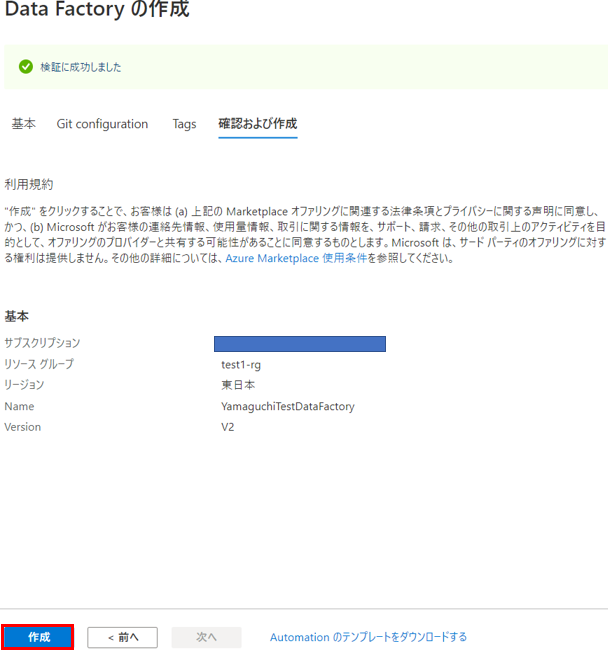
Task: Click the Version field label
Action: tap(23, 427)
